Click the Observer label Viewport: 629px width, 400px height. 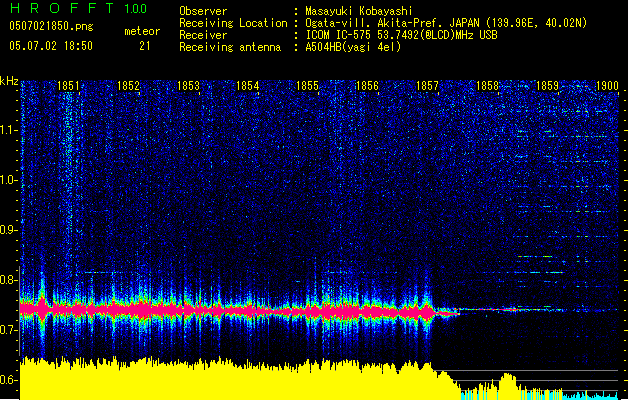203,11
